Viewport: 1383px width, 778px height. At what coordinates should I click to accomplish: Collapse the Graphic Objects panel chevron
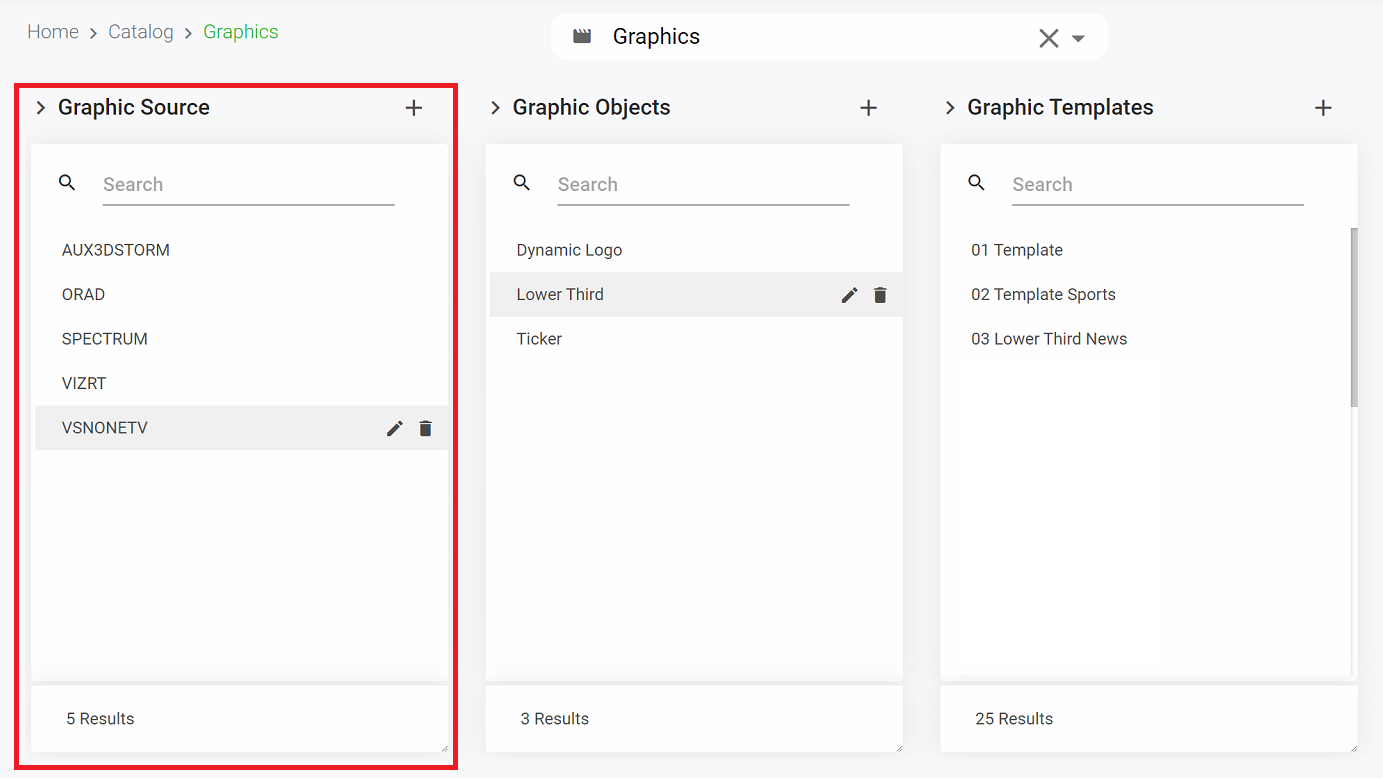click(495, 108)
